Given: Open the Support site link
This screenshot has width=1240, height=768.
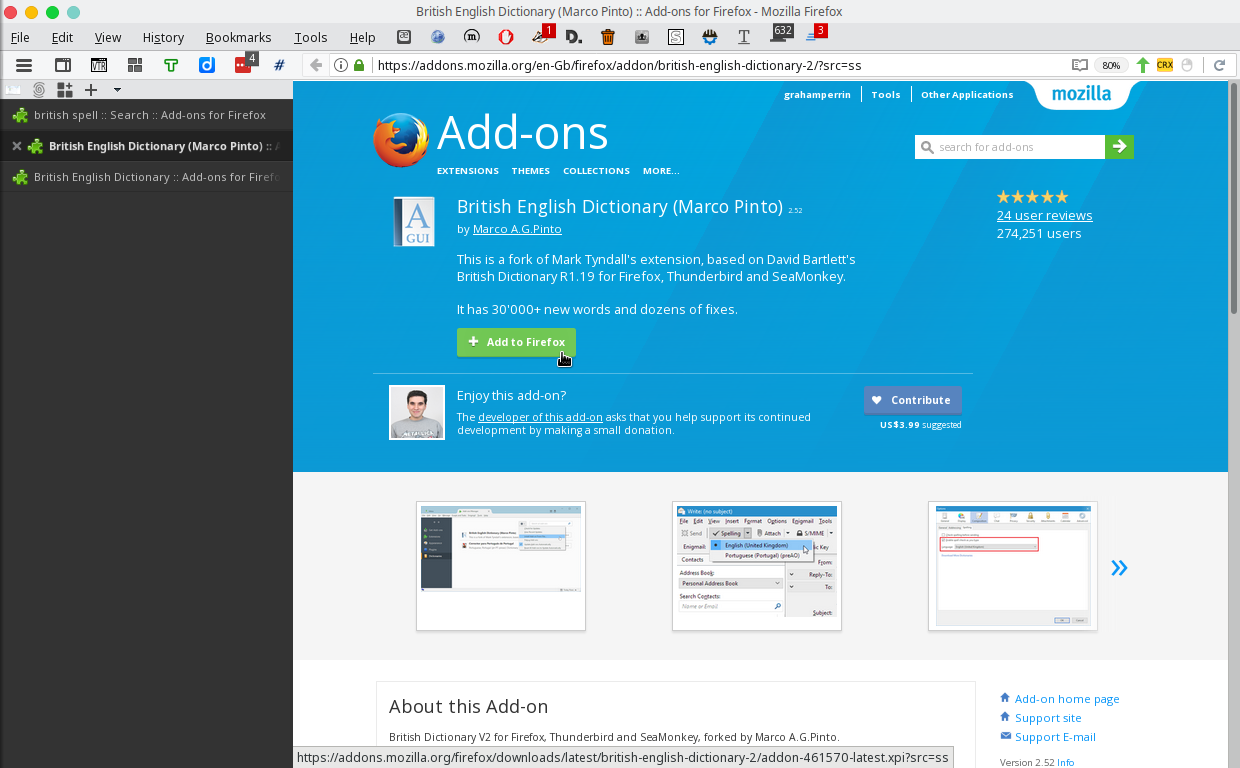Looking at the screenshot, I should pyautogui.click(x=1048, y=718).
